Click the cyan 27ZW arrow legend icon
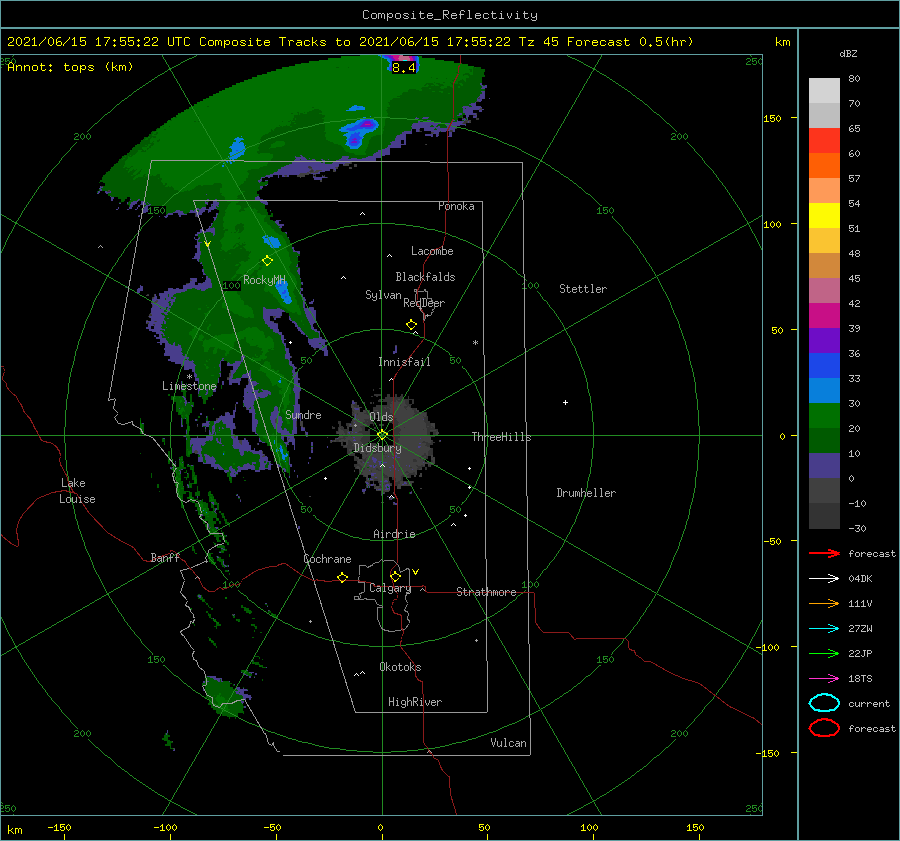 pos(824,629)
